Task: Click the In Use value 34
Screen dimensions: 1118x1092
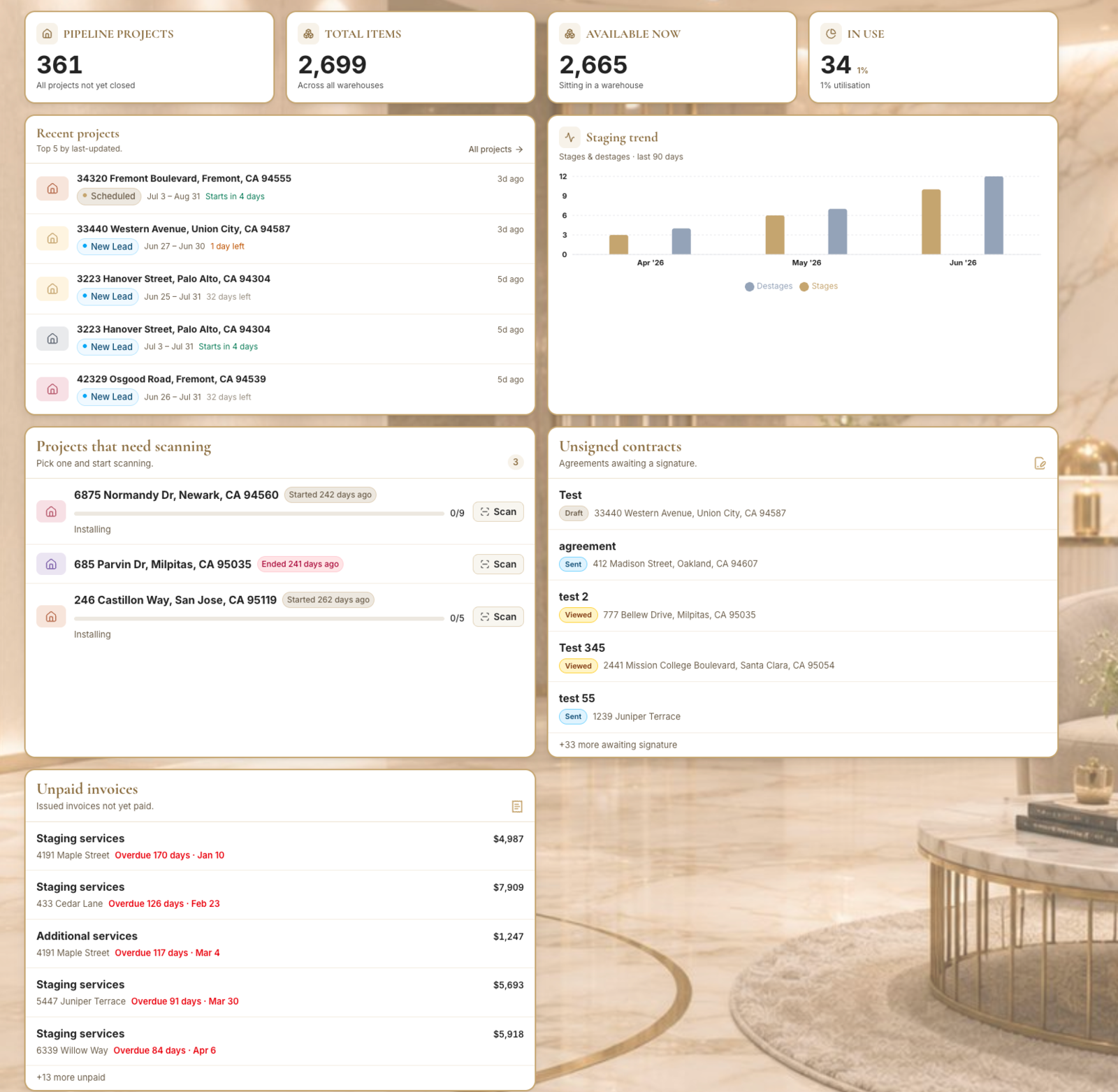Action: [836, 65]
